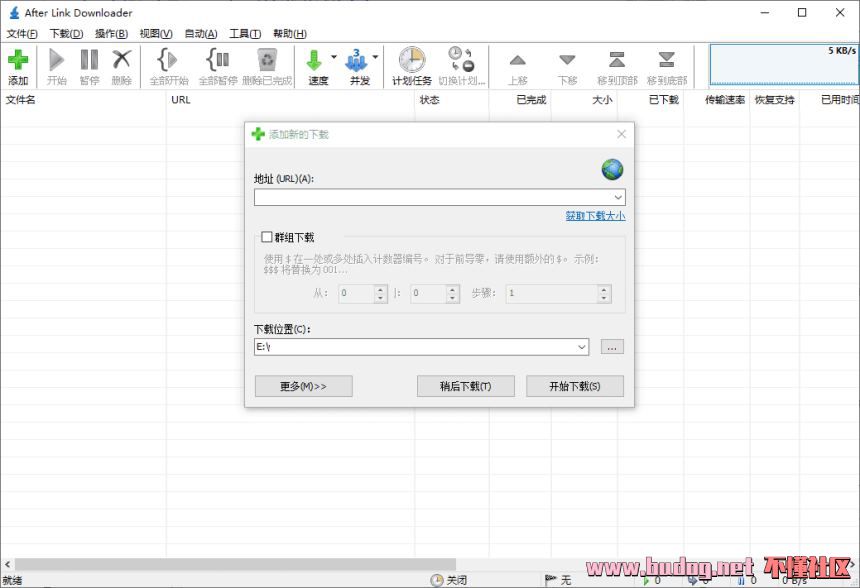Click the green plus Add (添加) toolbar icon
Viewport: 860px width, 588px height.
18,61
